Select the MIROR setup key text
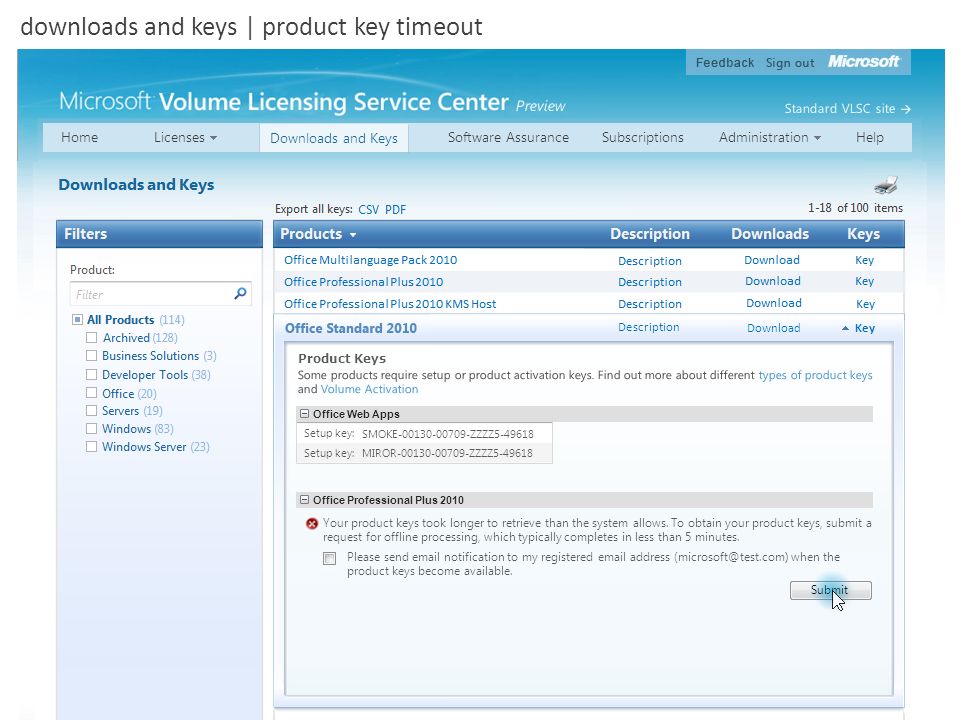The image size is (960, 720). pos(447,453)
